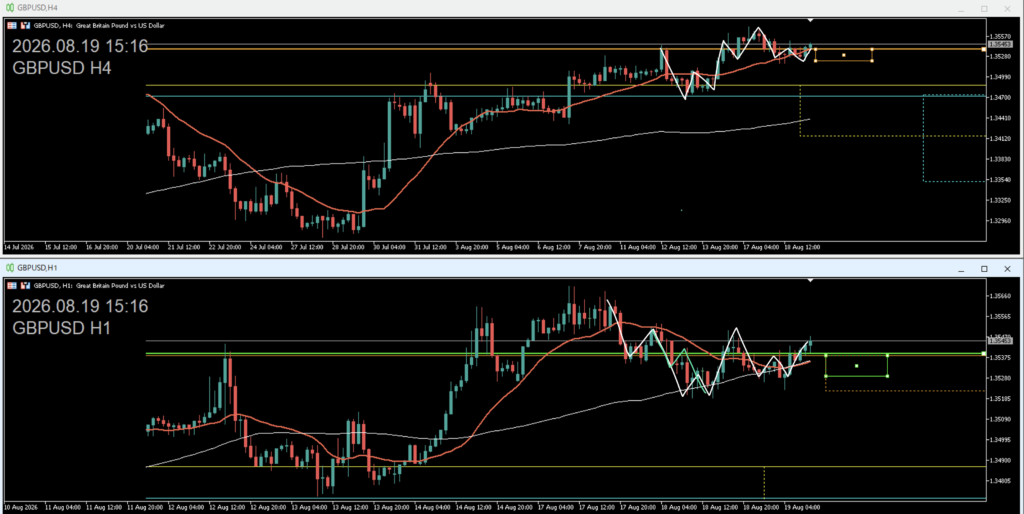This screenshot has width=1024, height=514.
Task: Minimize the GBPUSD,H4 chart window
Action: 961,8
